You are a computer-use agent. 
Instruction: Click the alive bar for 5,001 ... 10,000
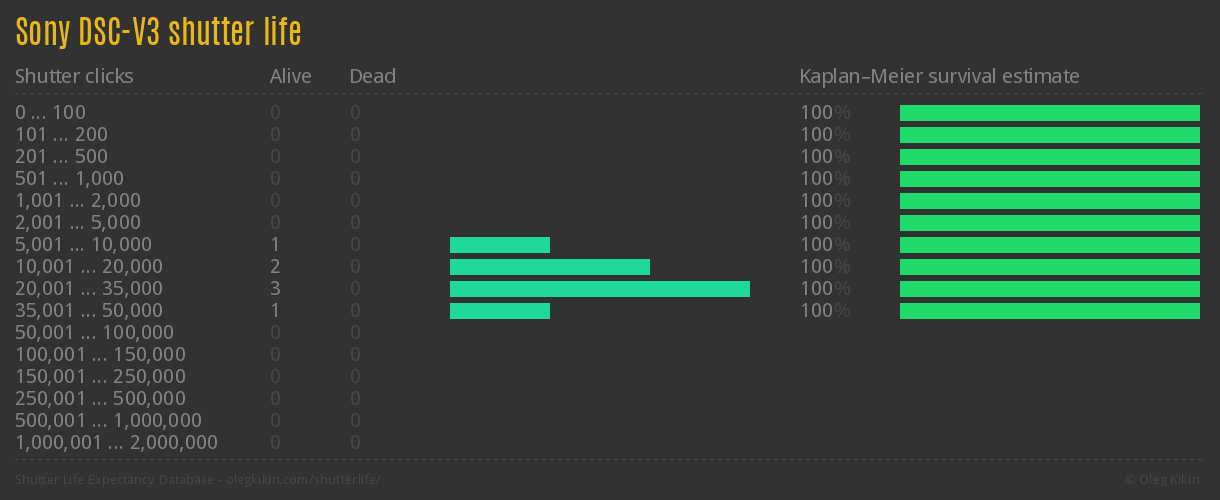click(500, 245)
